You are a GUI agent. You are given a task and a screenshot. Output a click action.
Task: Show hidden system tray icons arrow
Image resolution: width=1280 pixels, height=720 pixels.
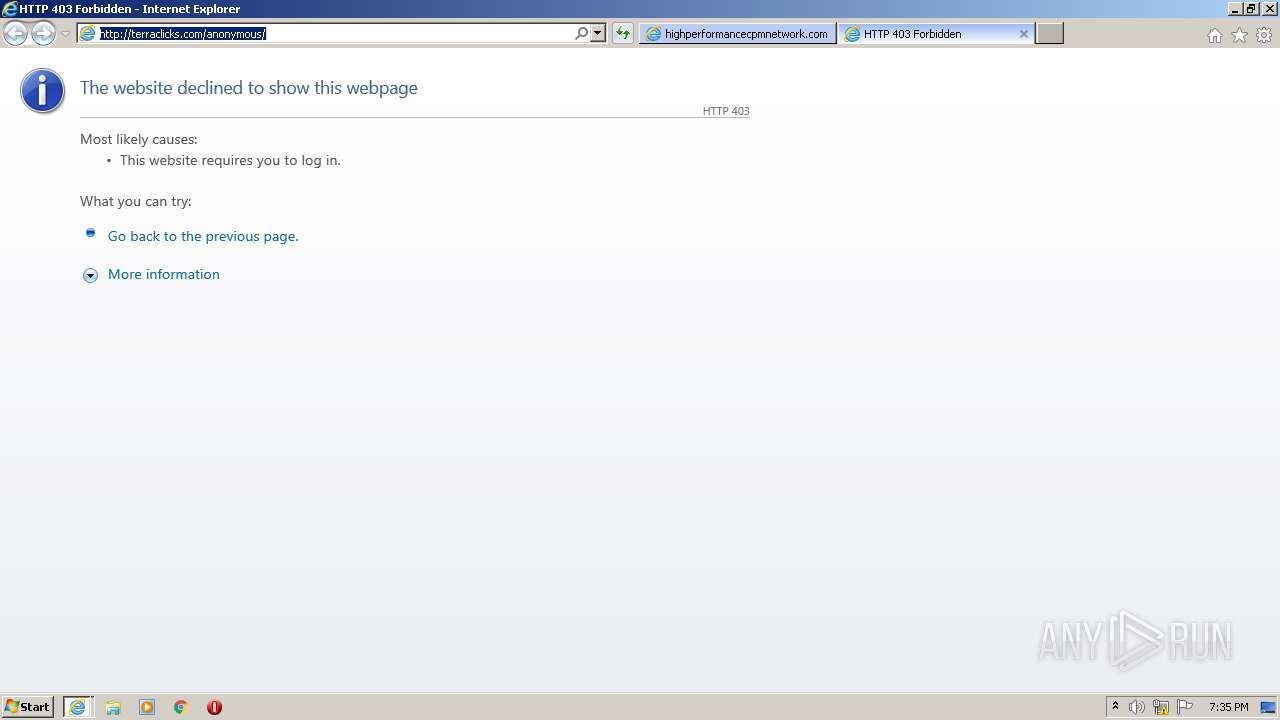(1115, 707)
